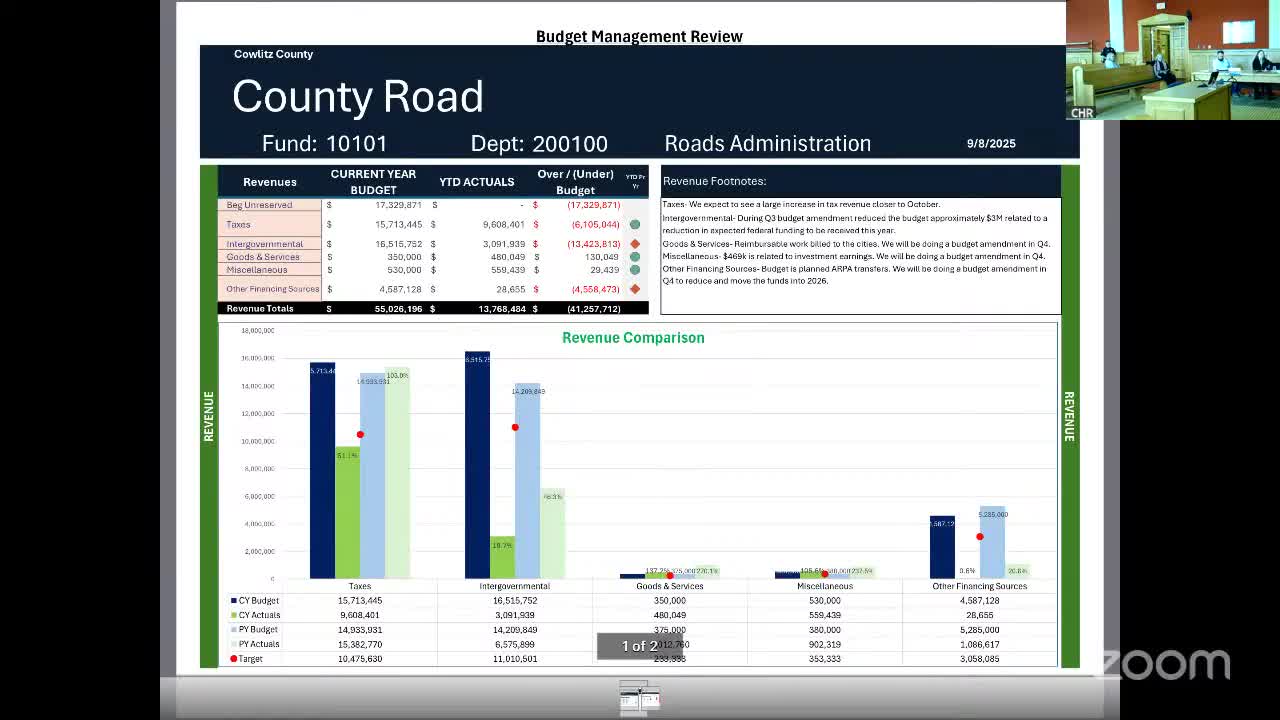Click the orange diamond for Other Financing Sources
This screenshot has width=1280, height=720.
(x=635, y=288)
